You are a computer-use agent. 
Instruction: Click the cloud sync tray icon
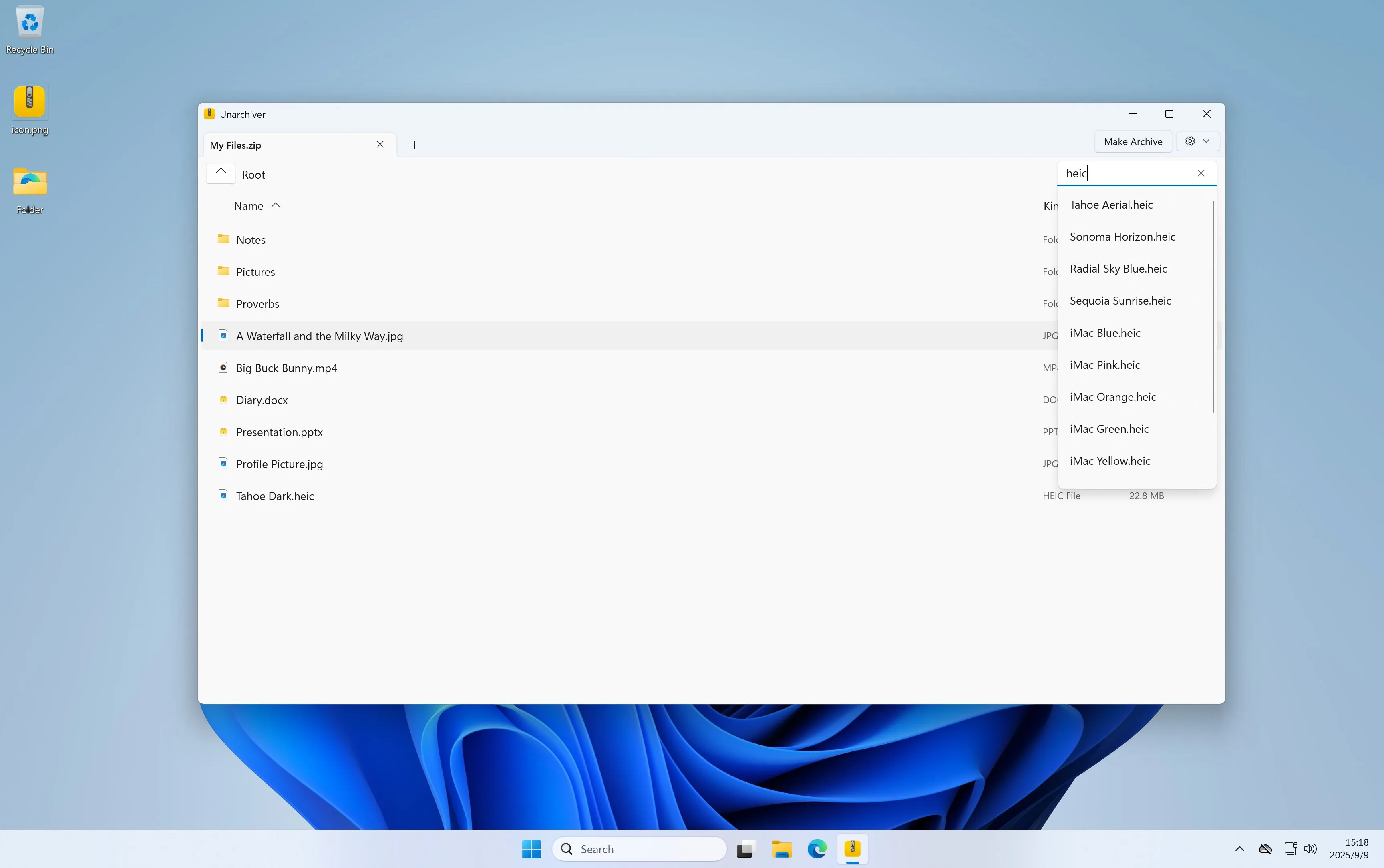point(1265,849)
